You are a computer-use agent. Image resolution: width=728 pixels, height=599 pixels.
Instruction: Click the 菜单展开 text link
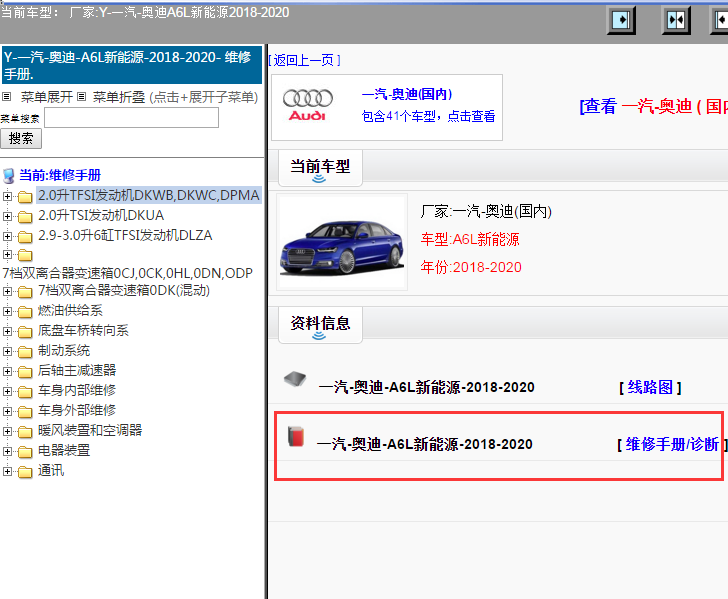coord(46,97)
